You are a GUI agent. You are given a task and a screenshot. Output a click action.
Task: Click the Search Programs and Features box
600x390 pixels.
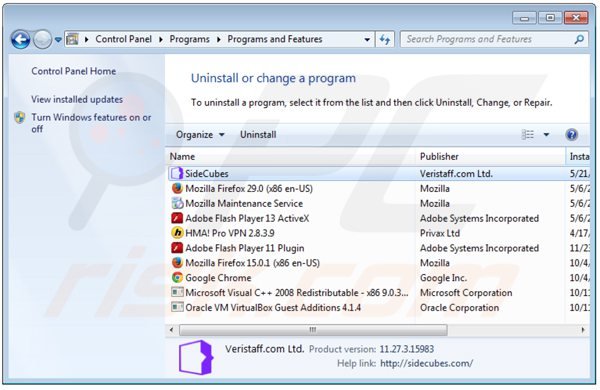(494, 39)
